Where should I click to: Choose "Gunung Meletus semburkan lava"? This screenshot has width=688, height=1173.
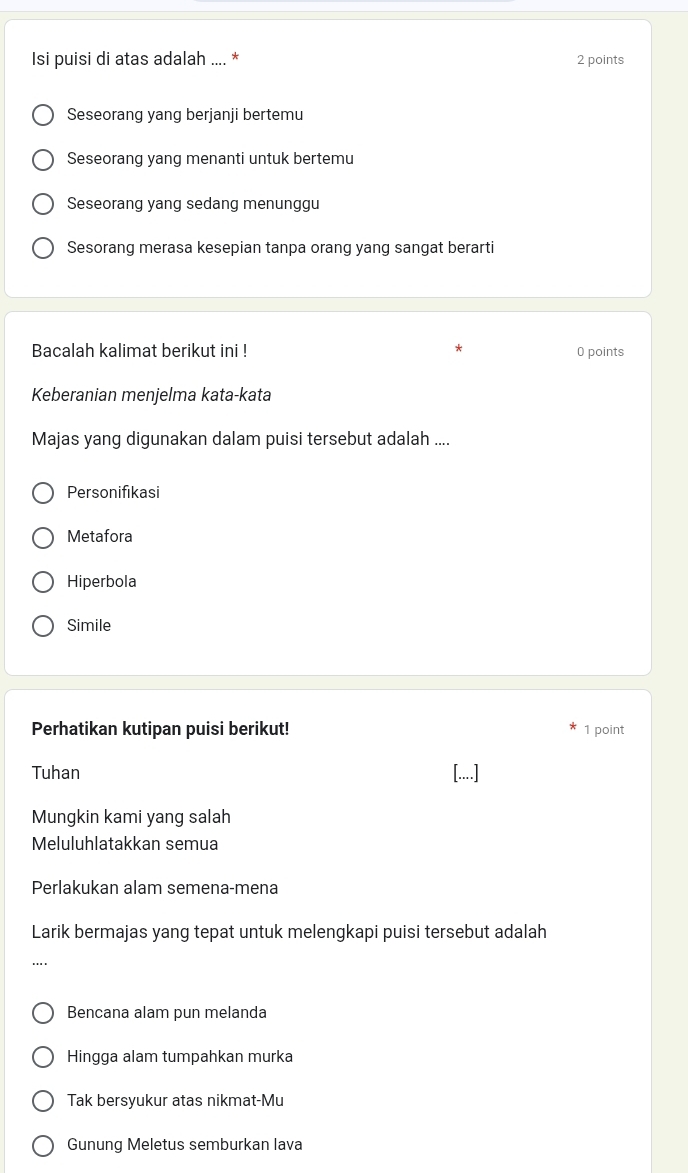(43, 1145)
